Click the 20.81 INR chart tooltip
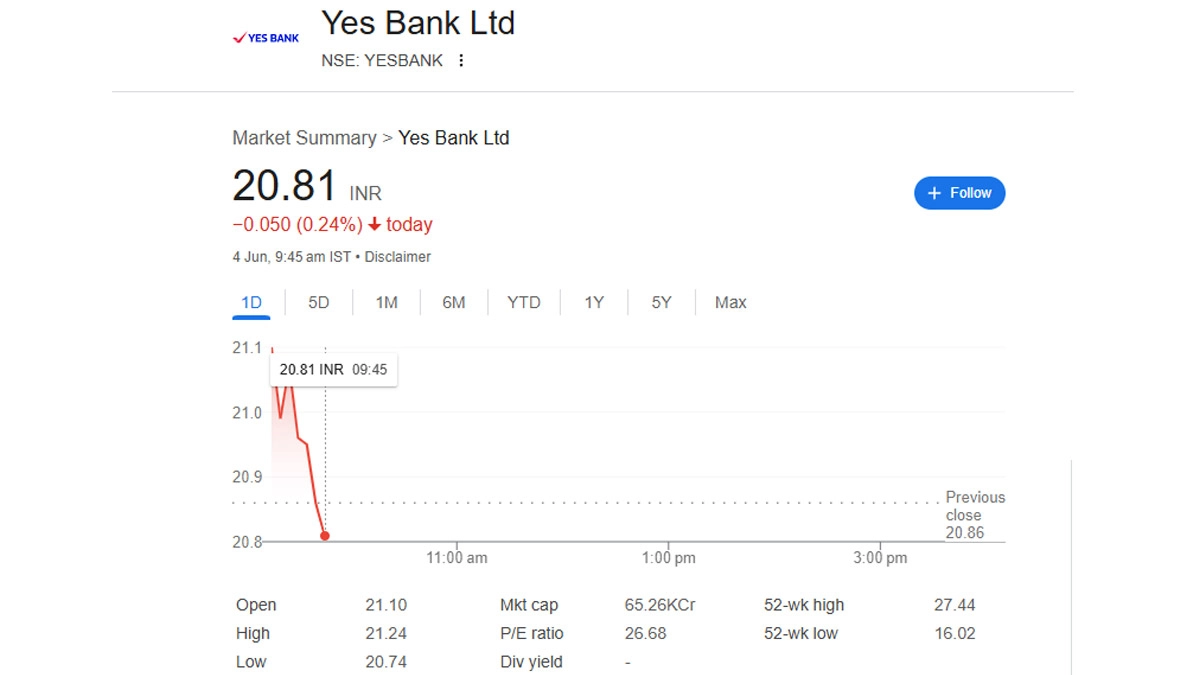 [333, 369]
